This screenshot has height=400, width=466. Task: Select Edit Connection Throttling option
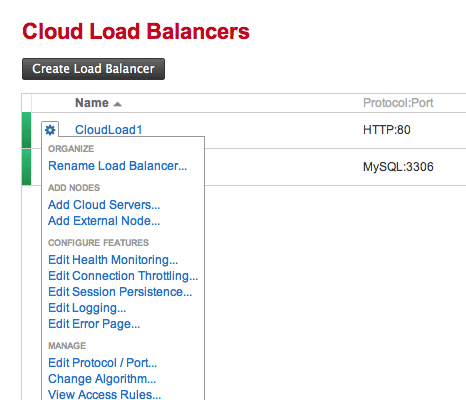pos(123,276)
